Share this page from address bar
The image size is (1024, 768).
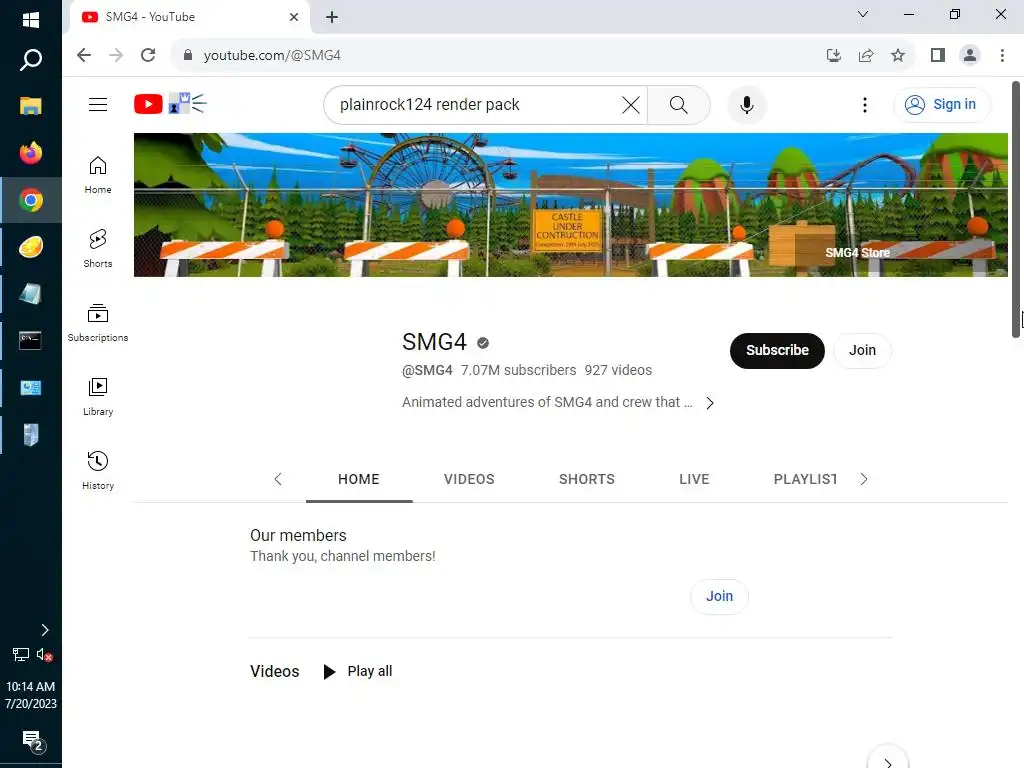866,55
